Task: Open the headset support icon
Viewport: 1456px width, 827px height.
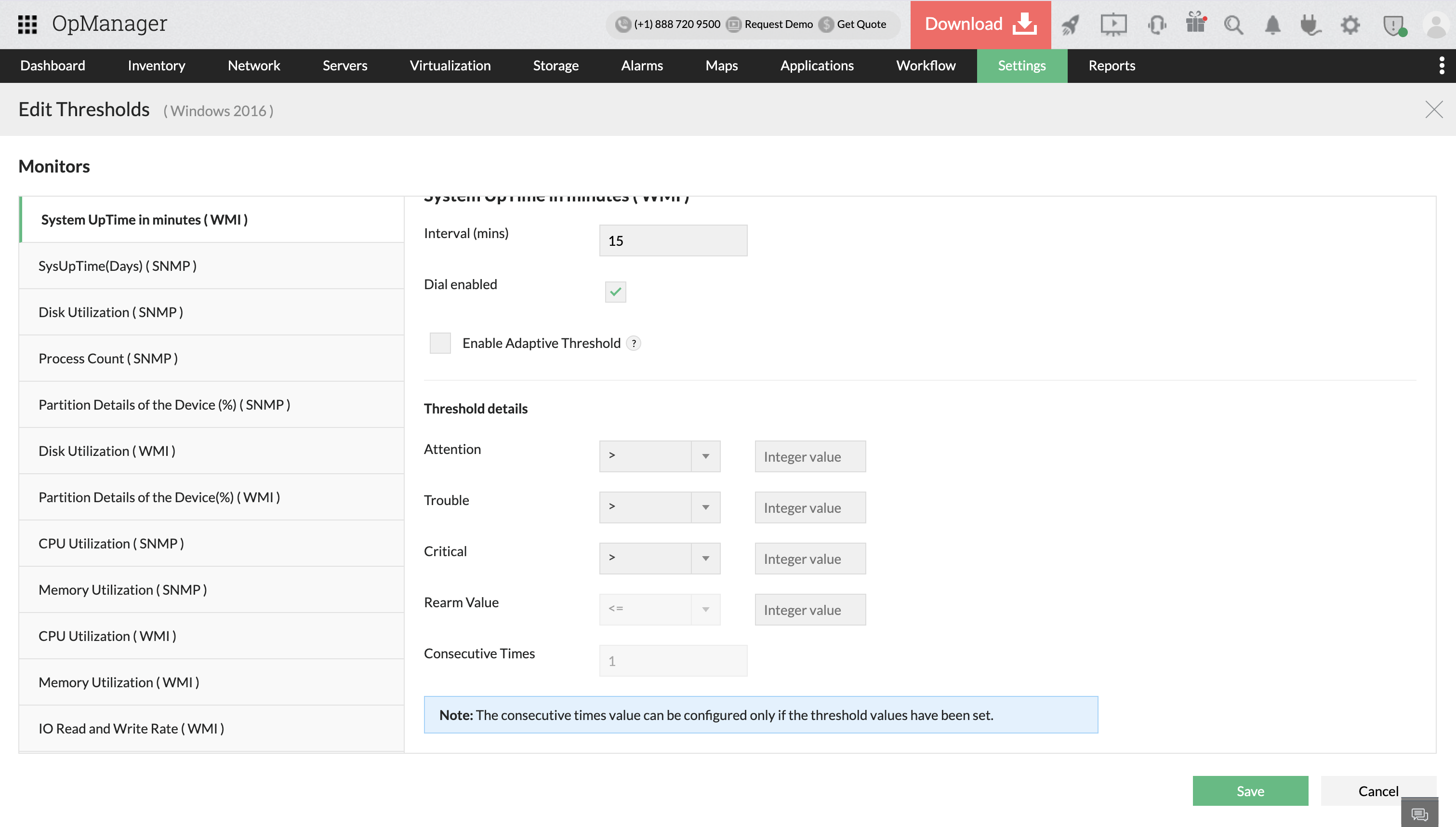Action: click(1156, 25)
